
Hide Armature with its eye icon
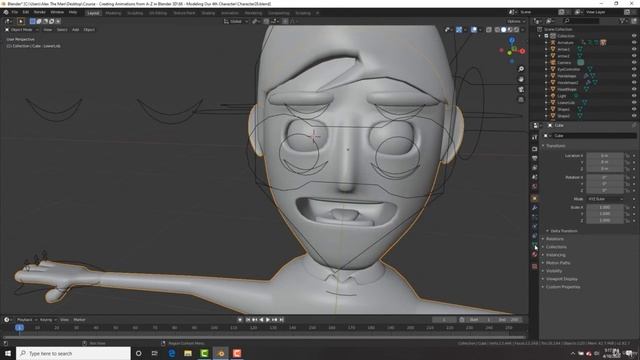[634, 42]
